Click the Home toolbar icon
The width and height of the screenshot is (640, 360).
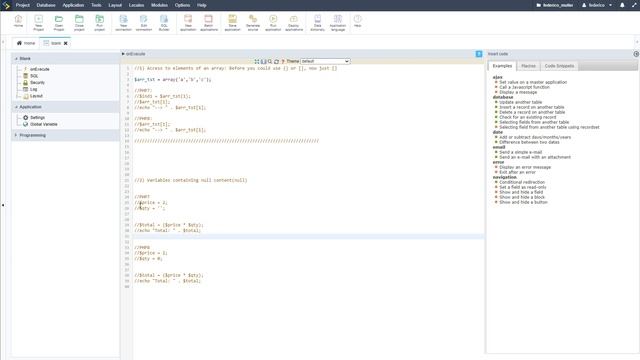[18, 21]
